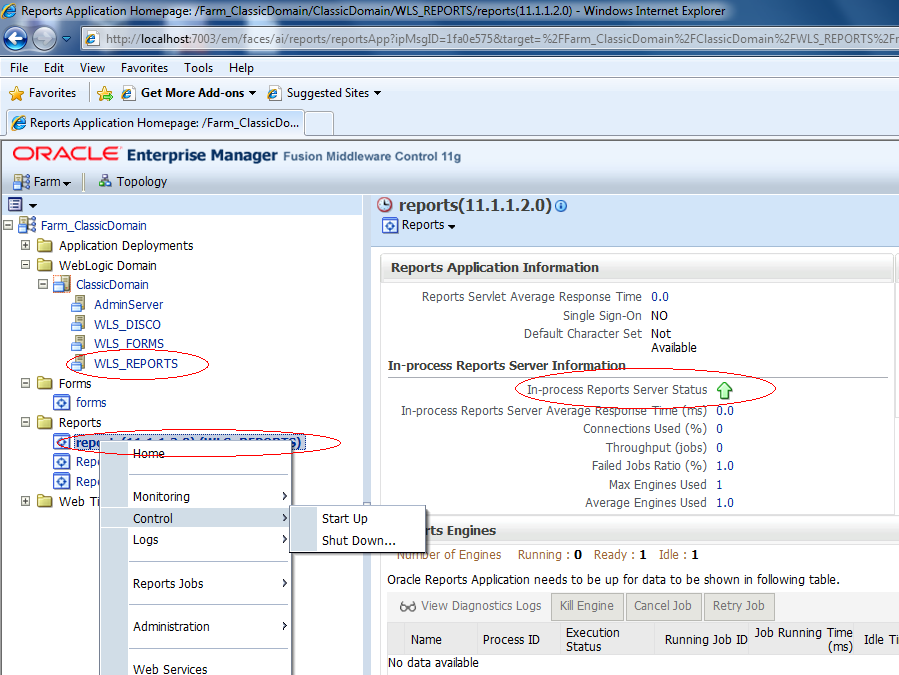Open the recent pages dropdown arrow
The width and height of the screenshot is (899, 675).
[x=67, y=39]
